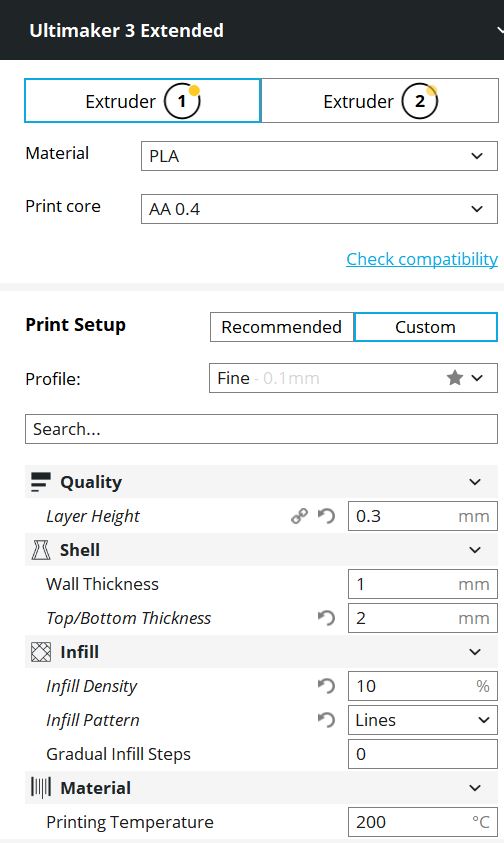Image resolution: width=504 pixels, height=843 pixels.
Task: Open the Material PLA dropdown
Action: point(319,156)
